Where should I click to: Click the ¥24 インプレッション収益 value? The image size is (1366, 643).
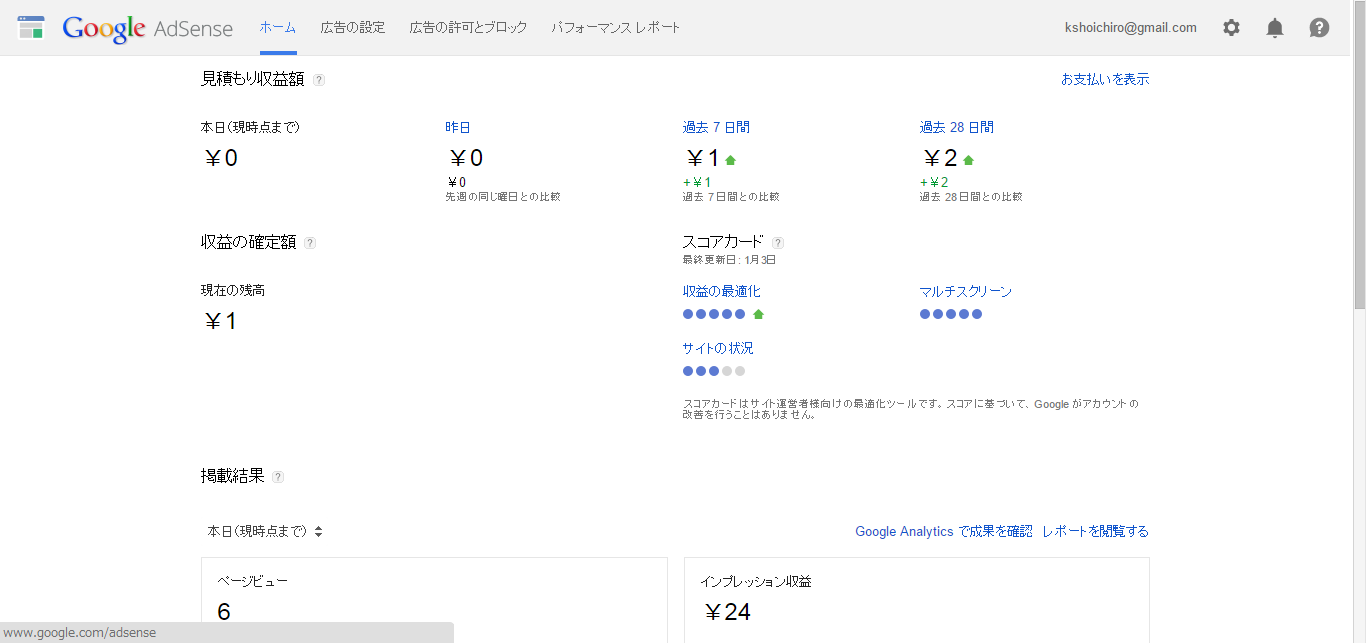pyautogui.click(x=727, y=612)
